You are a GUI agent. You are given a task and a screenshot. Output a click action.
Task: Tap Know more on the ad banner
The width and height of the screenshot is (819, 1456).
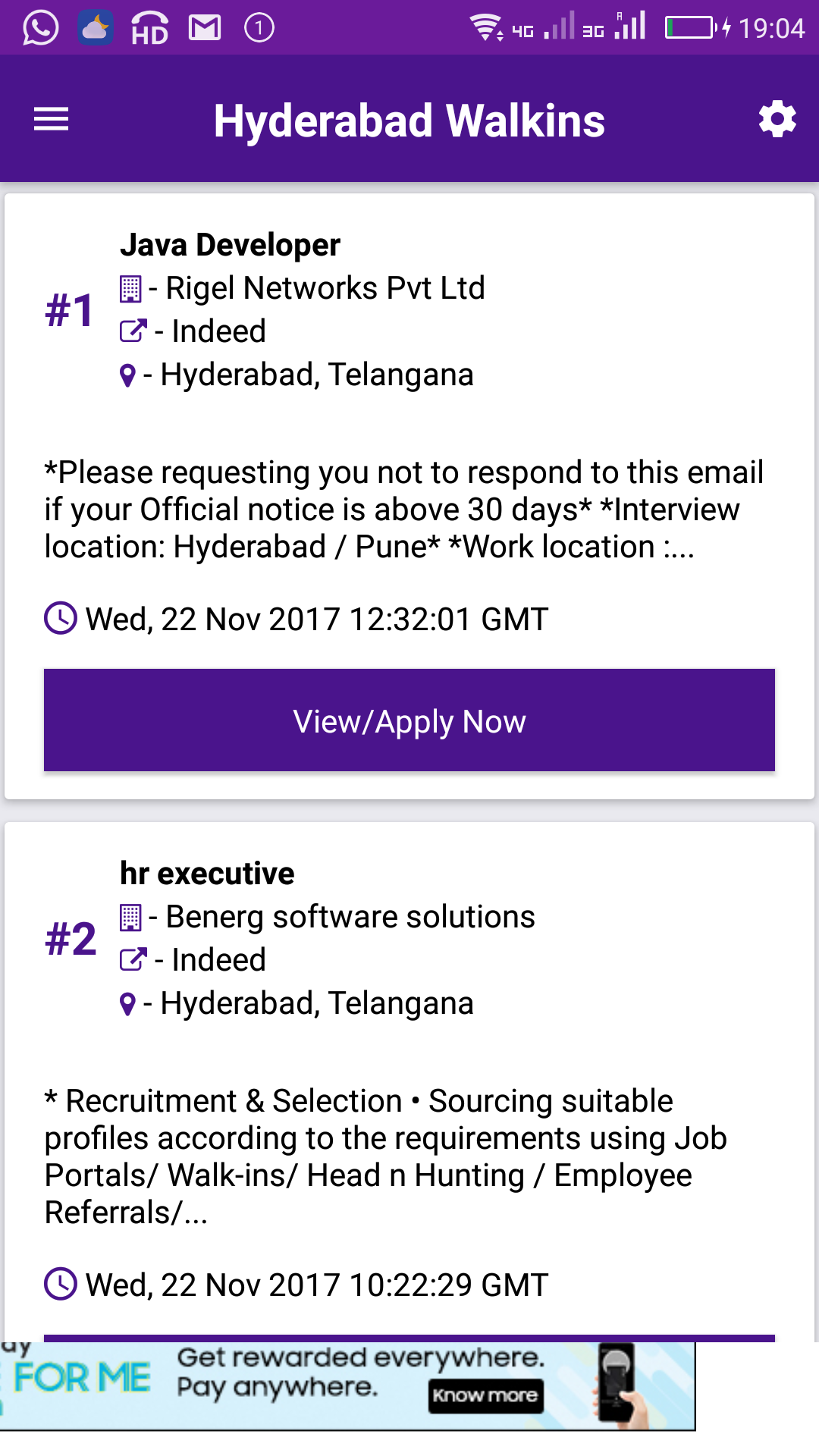[x=485, y=1395]
